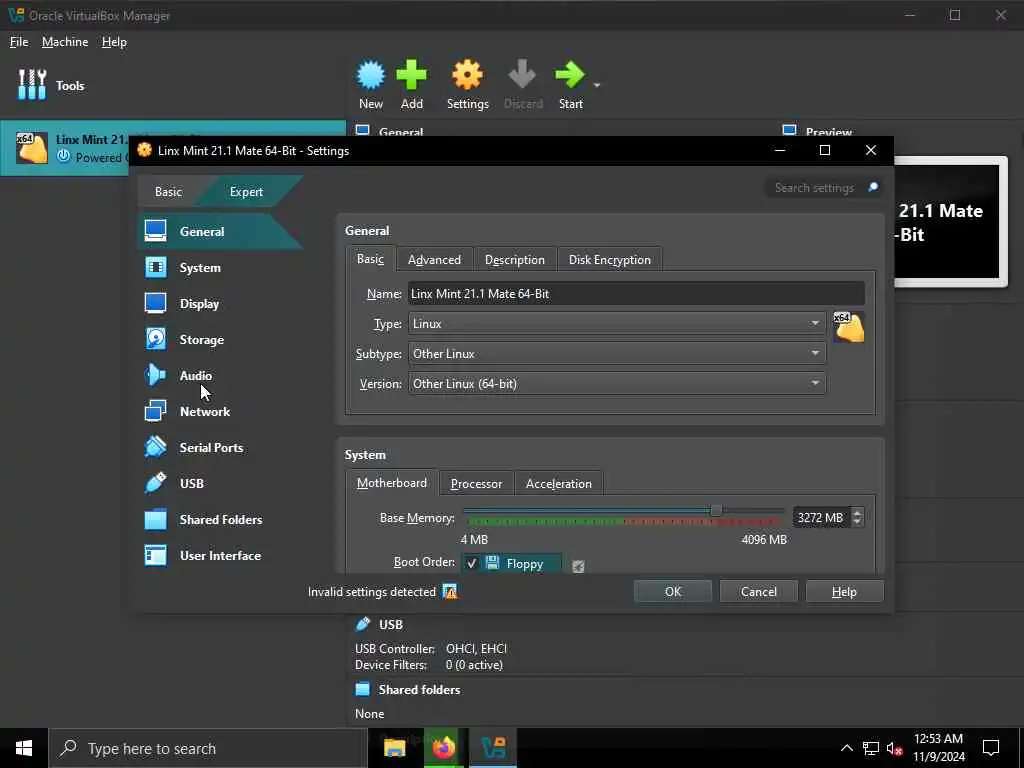Open User Interface settings category

point(219,555)
